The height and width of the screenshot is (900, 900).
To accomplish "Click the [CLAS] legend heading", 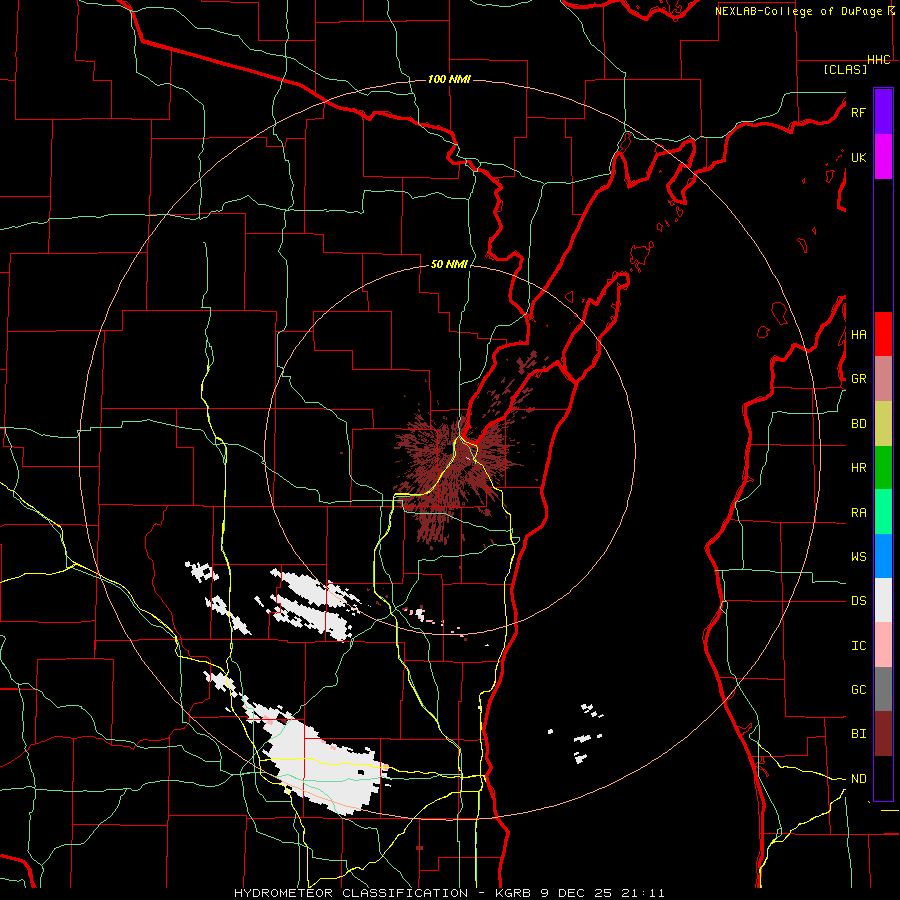I will pyautogui.click(x=845, y=69).
